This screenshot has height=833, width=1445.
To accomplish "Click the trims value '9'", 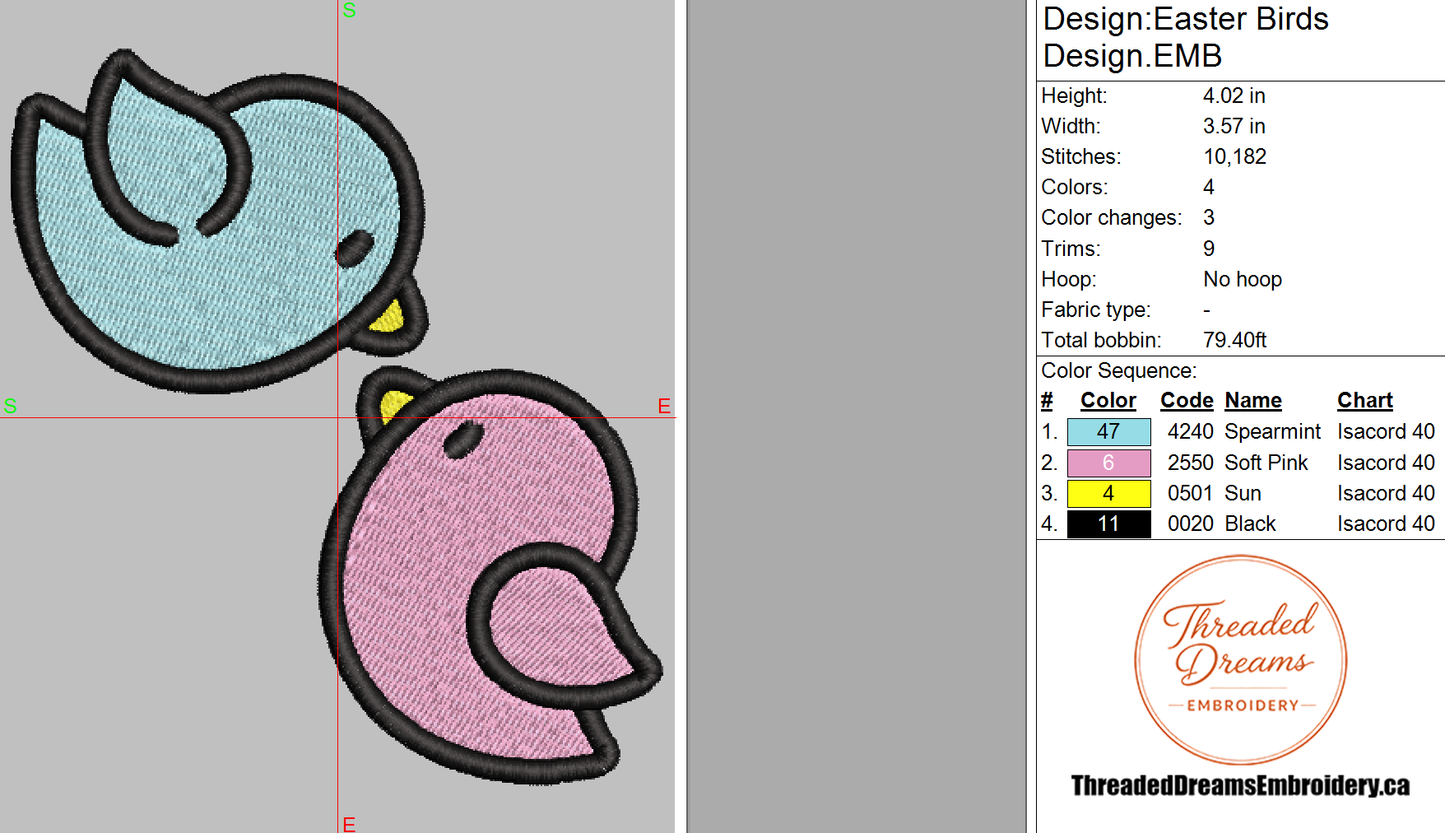I will 1209,249.
